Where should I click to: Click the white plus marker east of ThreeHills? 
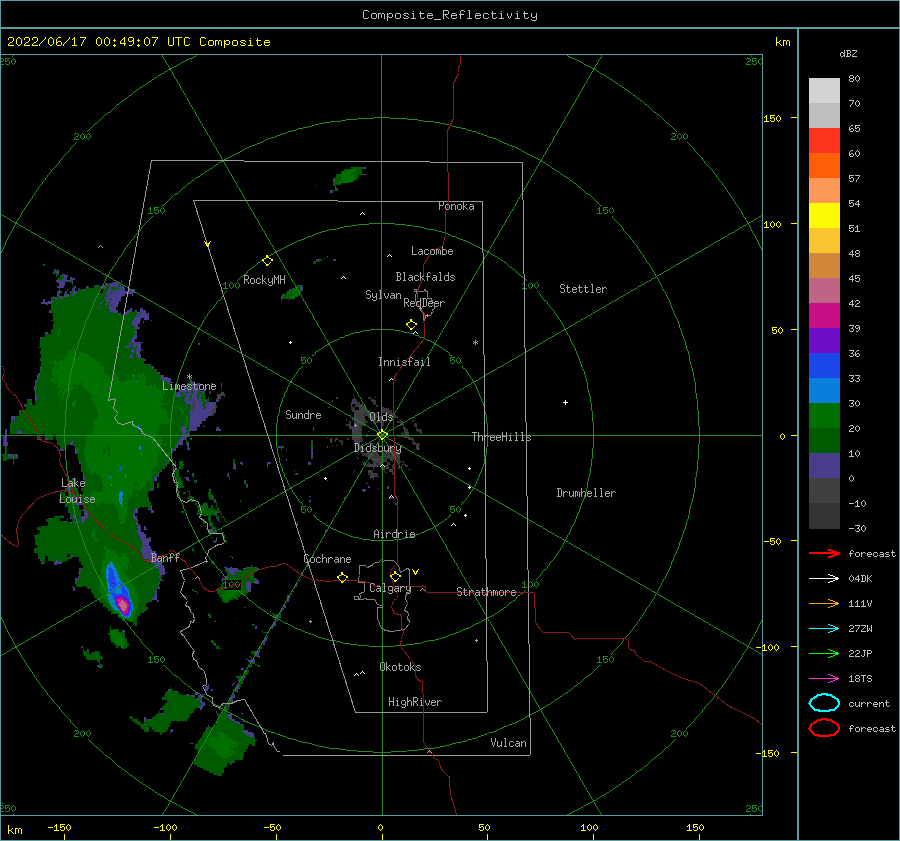(x=565, y=402)
